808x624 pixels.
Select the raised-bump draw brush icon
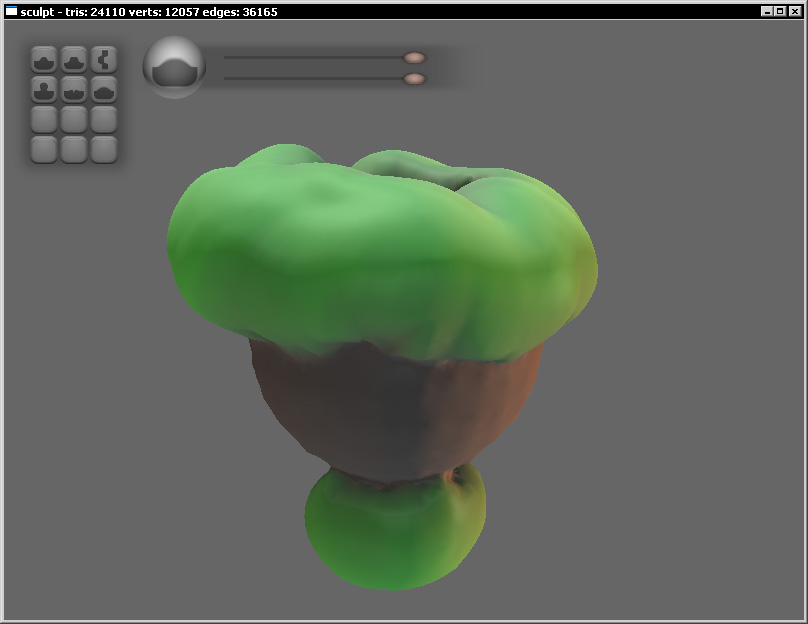(44, 60)
